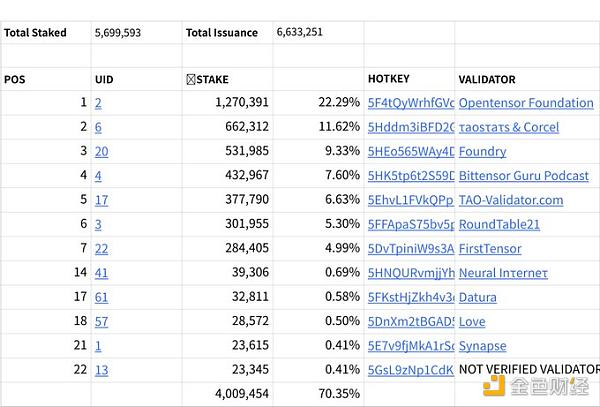Click the Synapse validator link
This screenshot has height=407, width=600.
tap(482, 346)
